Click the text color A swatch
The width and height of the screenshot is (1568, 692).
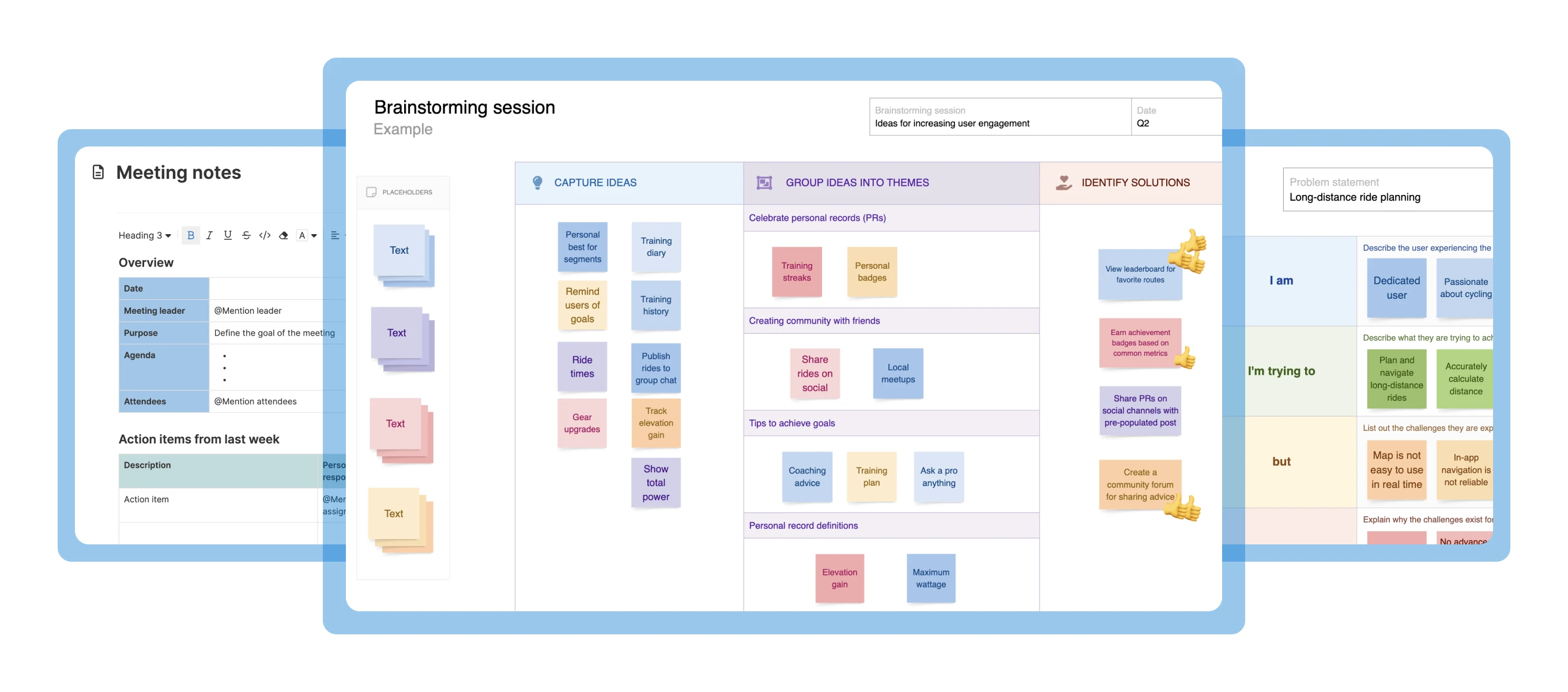(302, 235)
